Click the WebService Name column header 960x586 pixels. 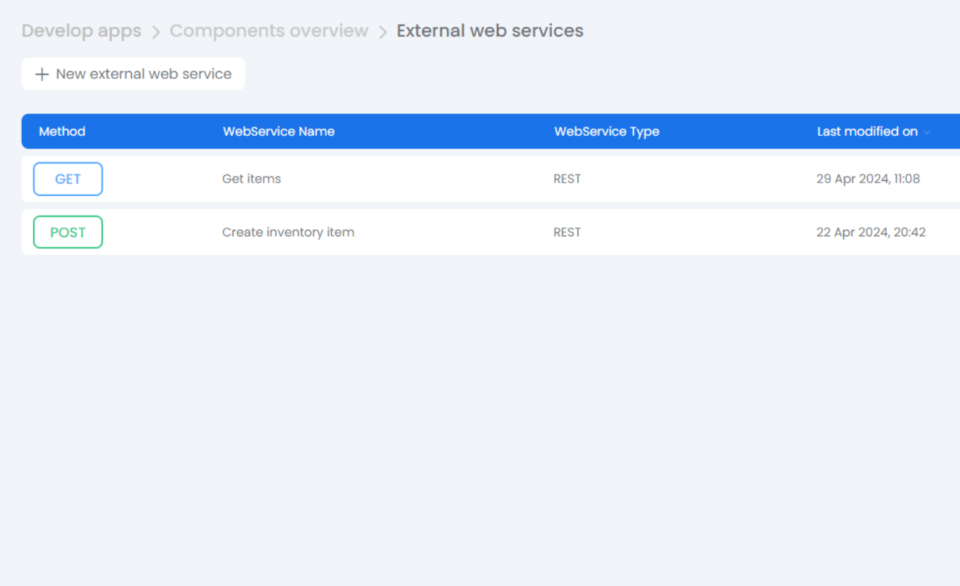pos(279,131)
